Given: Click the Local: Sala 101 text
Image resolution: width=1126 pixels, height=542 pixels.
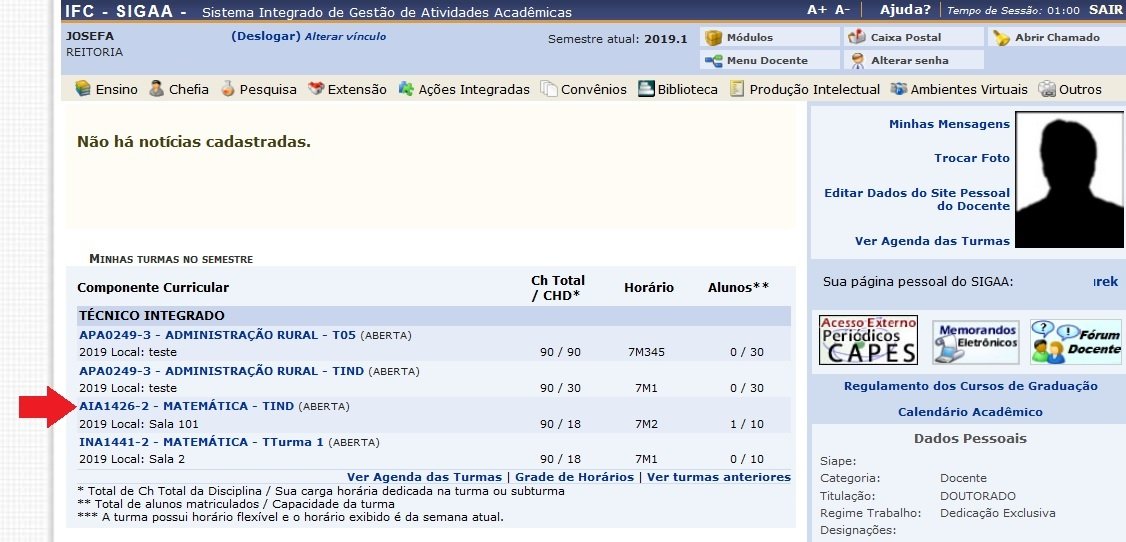Looking at the screenshot, I should [x=153, y=424].
